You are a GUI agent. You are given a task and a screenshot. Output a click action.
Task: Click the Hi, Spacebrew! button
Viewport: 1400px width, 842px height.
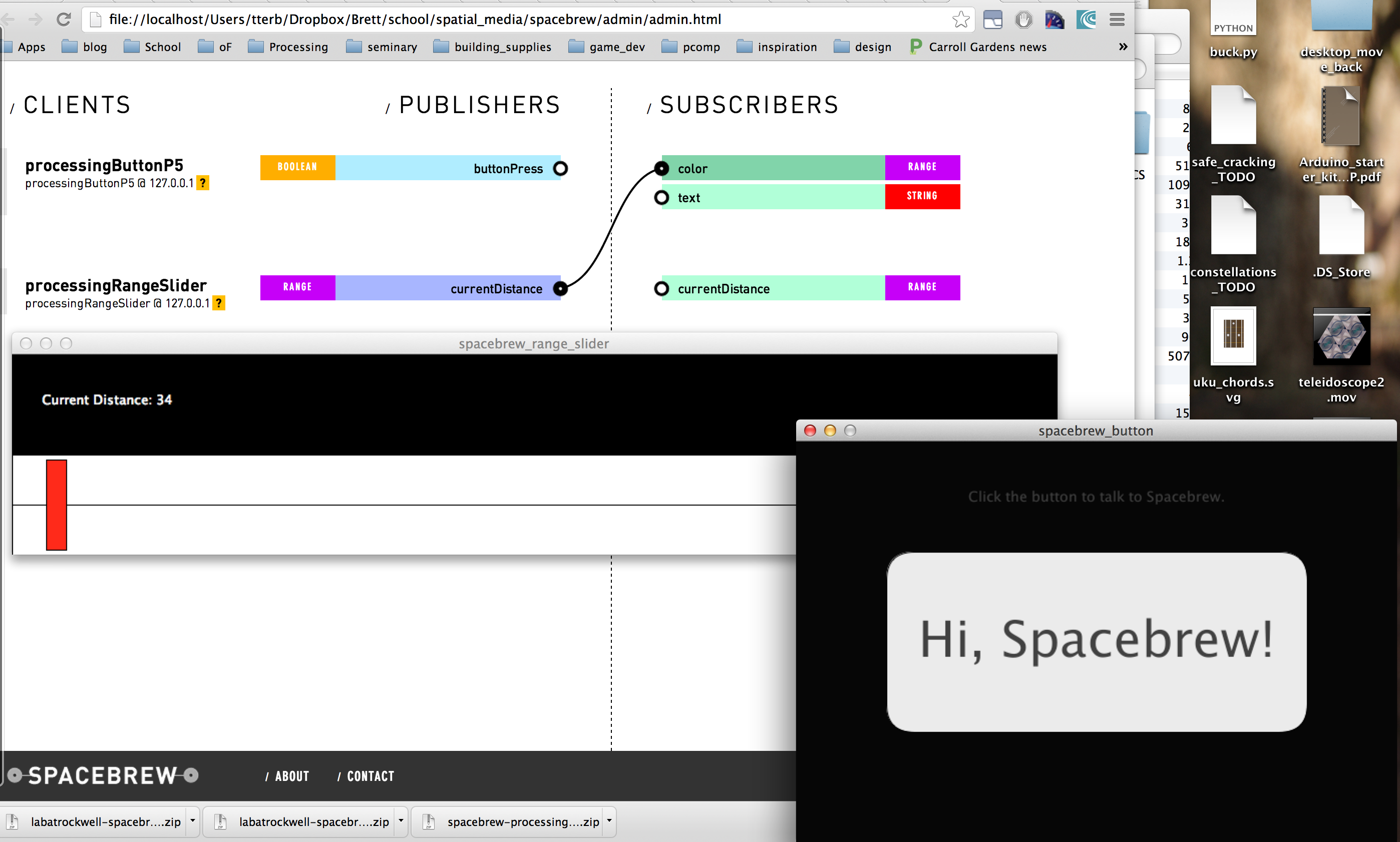coord(1097,642)
